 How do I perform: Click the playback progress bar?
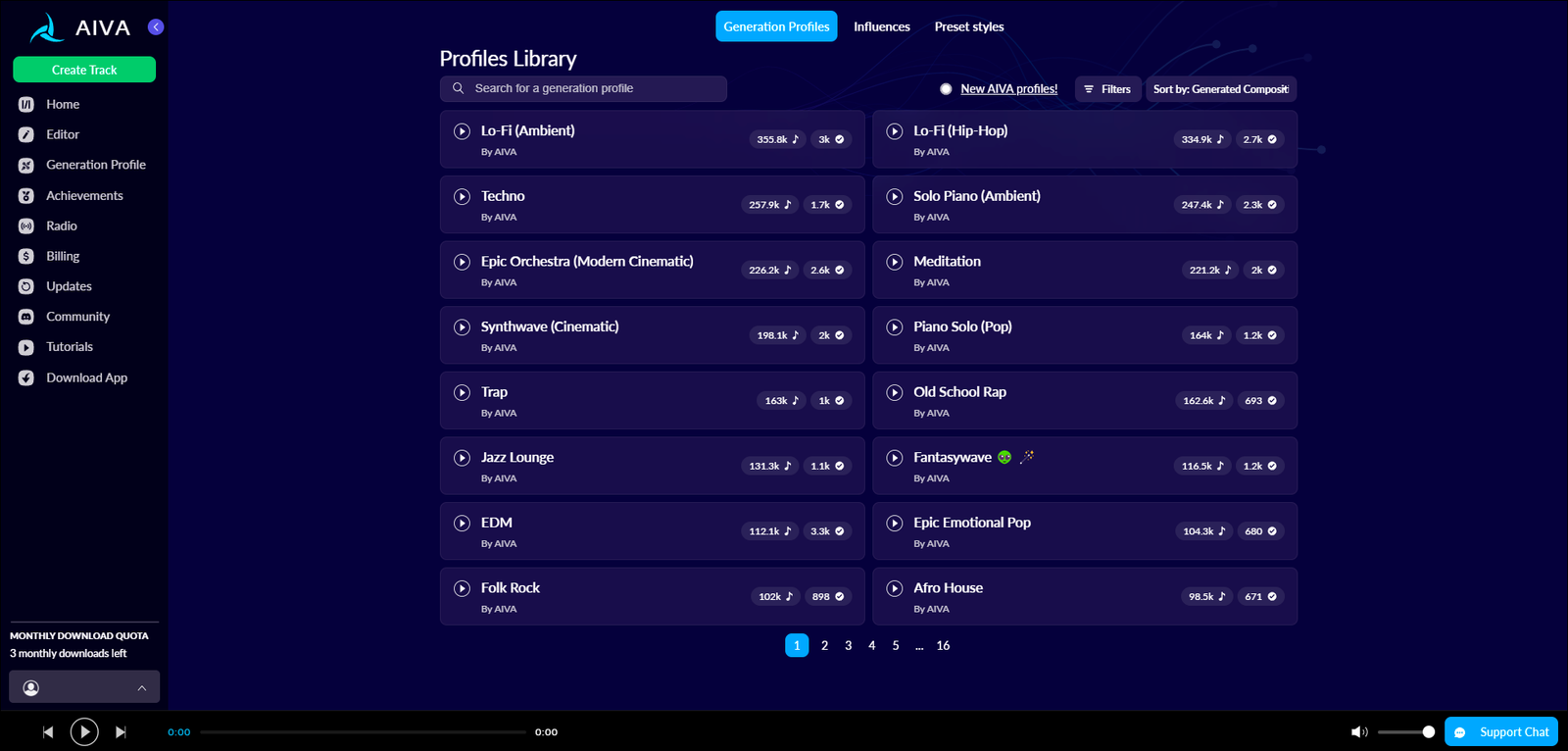(364, 732)
